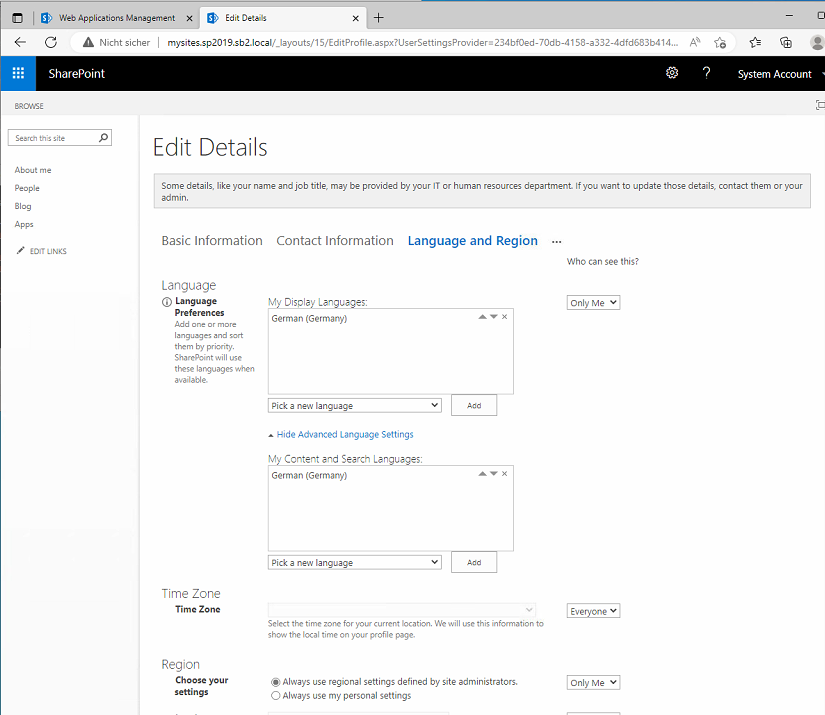The image size is (825, 715).
Task: Open a new browser tab with plus
Action: [378, 18]
